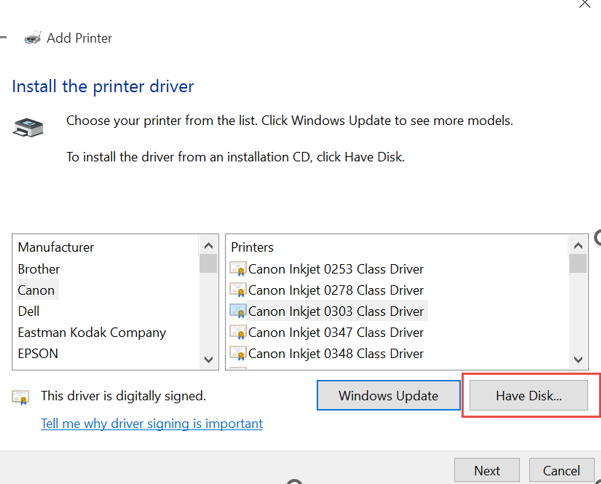The width and height of the screenshot is (601, 484).
Task: Cancel the Add Printer wizard
Action: [561, 470]
